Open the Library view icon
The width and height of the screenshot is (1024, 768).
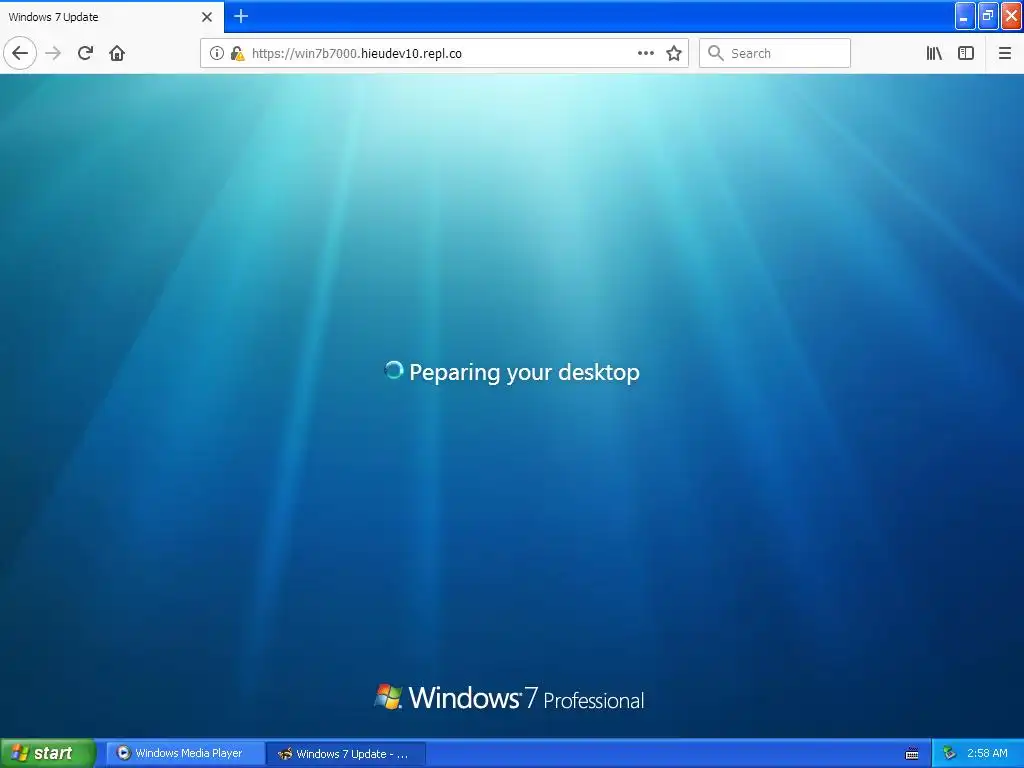point(934,54)
